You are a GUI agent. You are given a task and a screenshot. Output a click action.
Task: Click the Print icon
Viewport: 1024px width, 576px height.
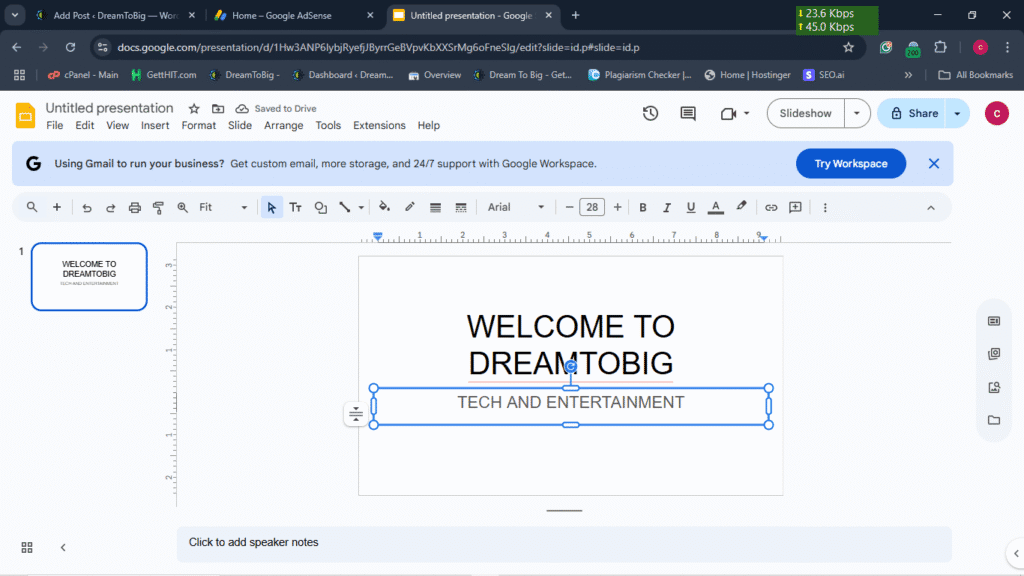coord(135,207)
